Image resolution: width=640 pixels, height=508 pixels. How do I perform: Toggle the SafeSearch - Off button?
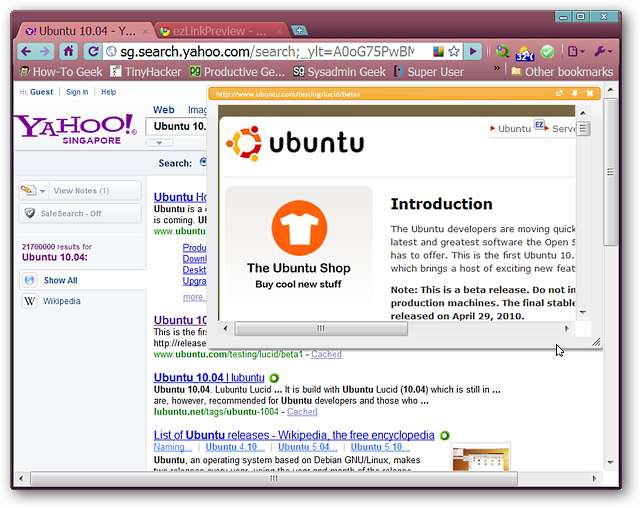(x=80, y=213)
